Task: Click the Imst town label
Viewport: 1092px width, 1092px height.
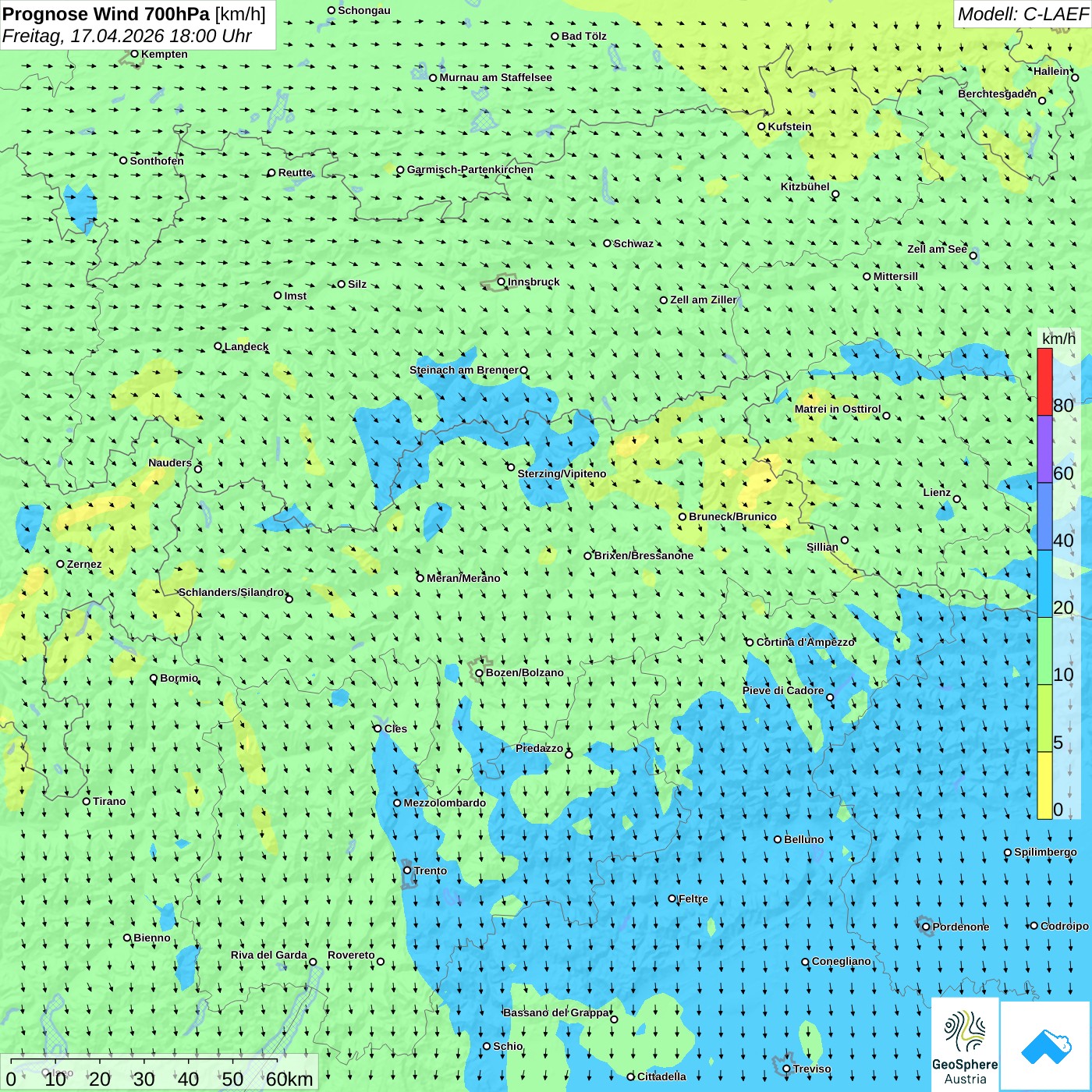Action: 295,296
